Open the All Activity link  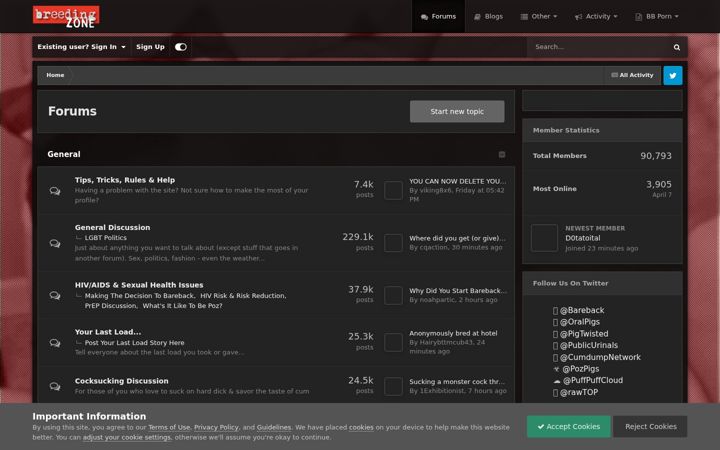point(632,75)
